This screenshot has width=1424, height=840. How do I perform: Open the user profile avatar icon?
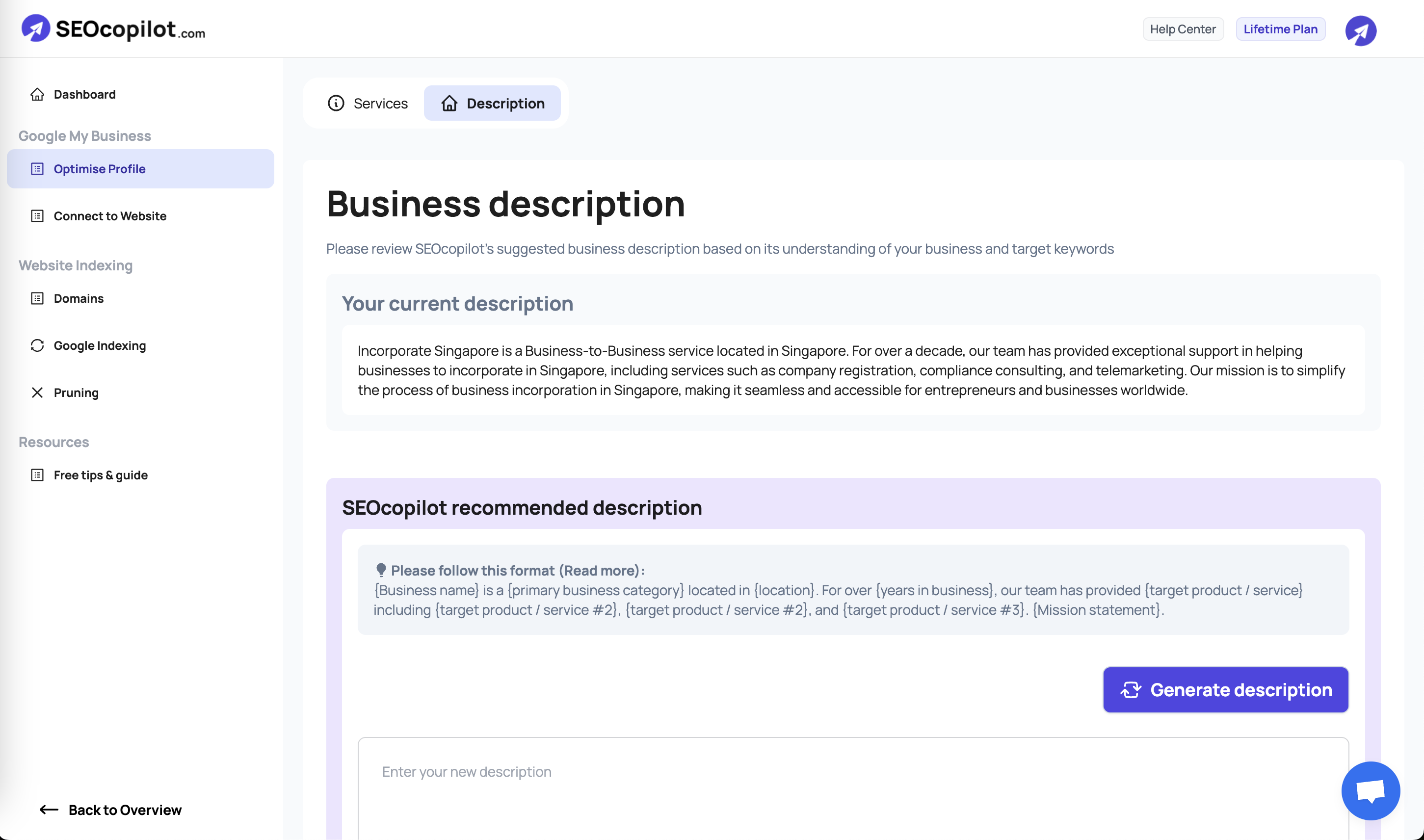(1360, 30)
